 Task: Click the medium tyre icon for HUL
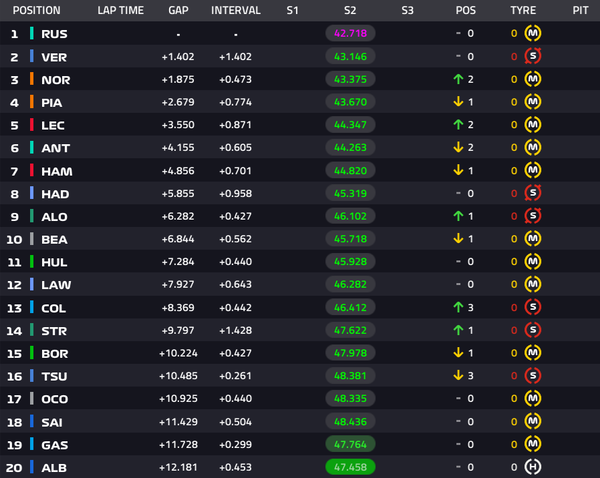(x=533, y=261)
